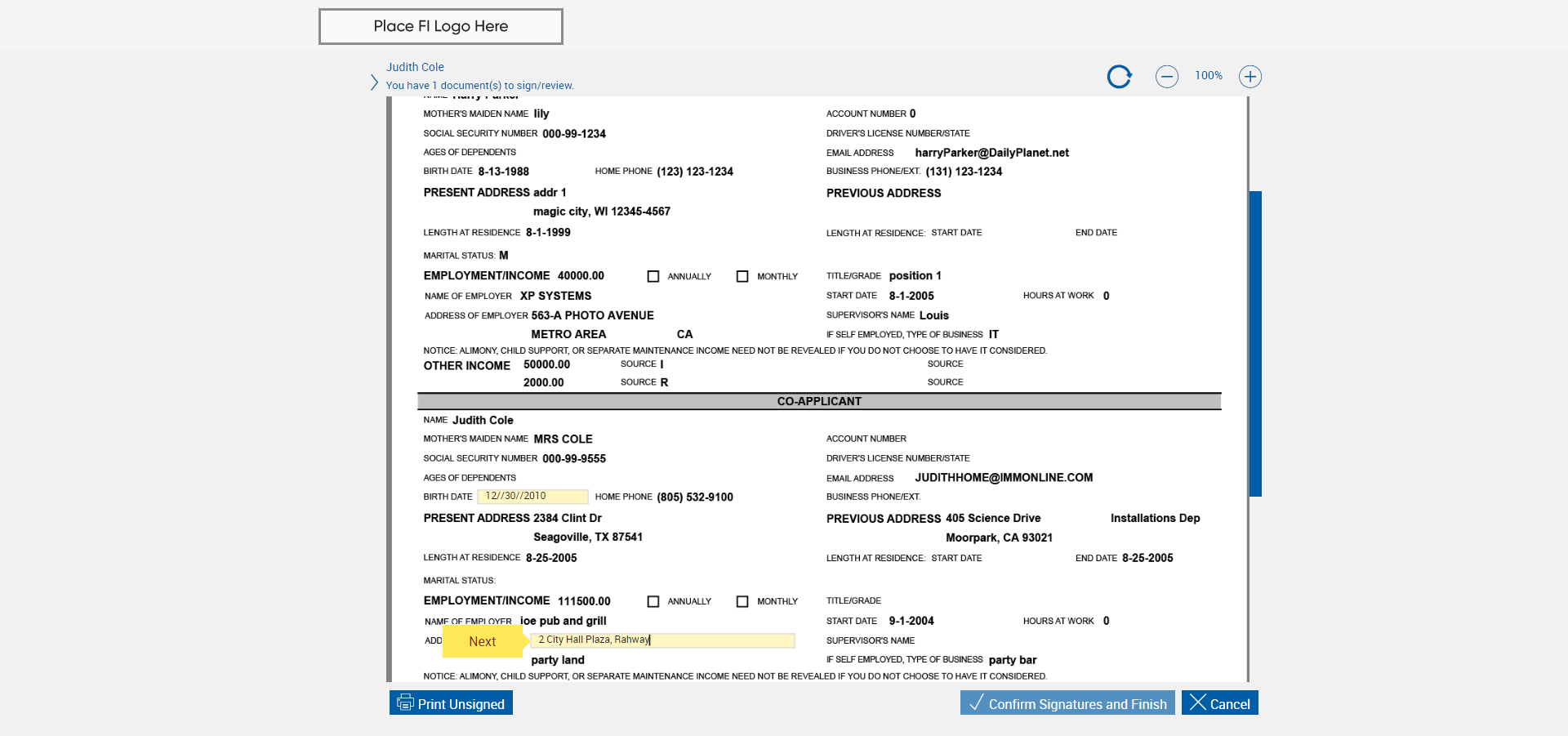Click the refresh document icon
The height and width of the screenshot is (736, 1568).
click(x=1119, y=77)
